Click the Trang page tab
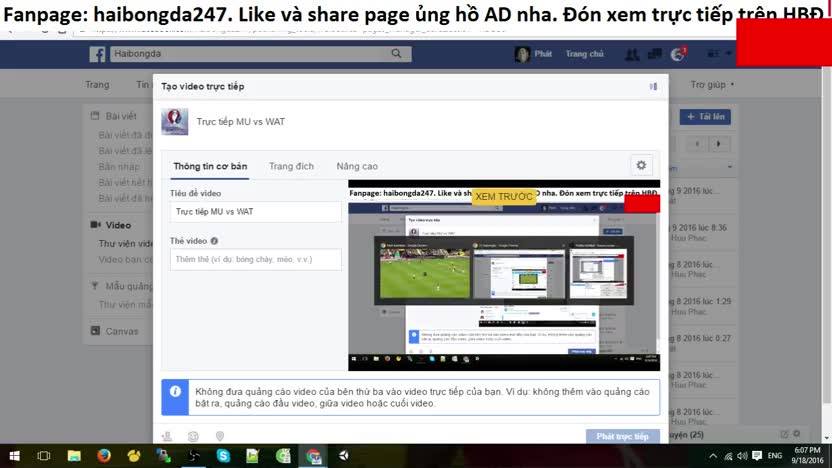This screenshot has height=468, width=832. point(97,84)
